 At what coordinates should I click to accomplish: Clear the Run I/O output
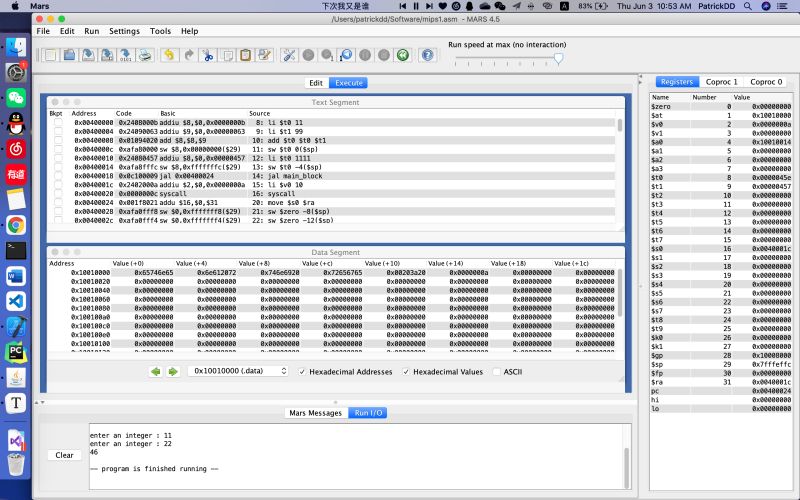(64, 455)
